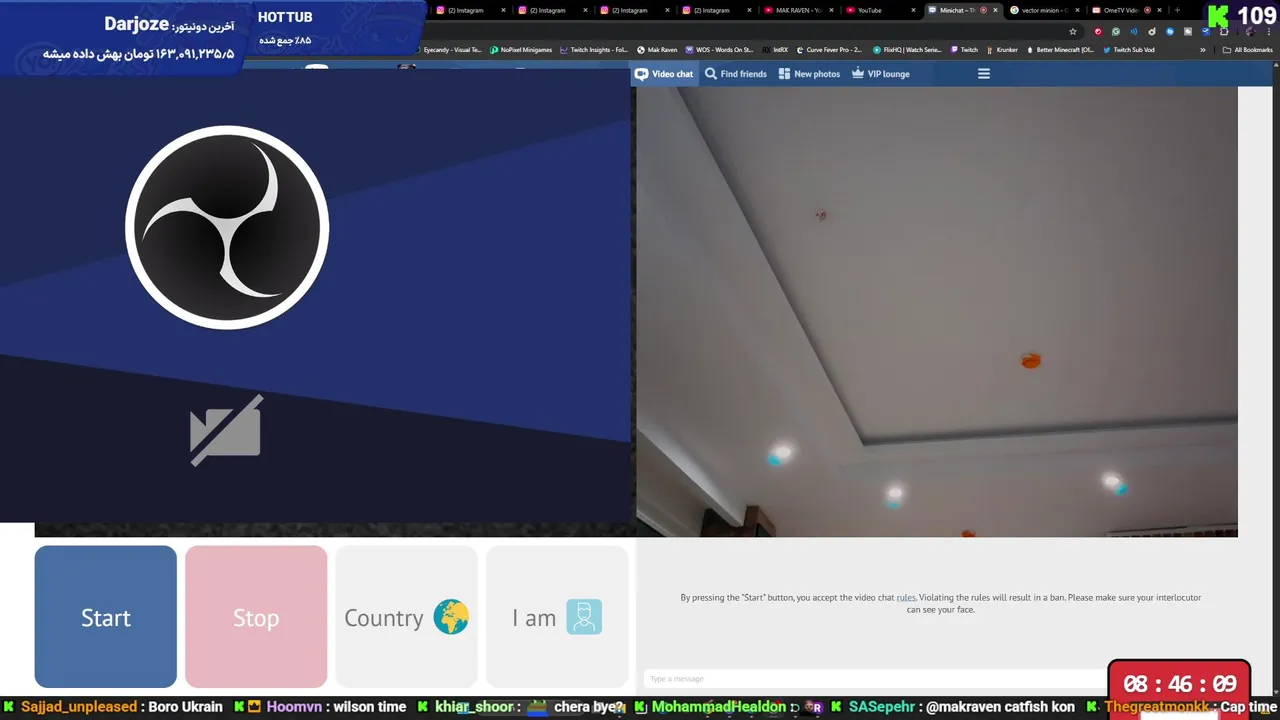The width and height of the screenshot is (1280, 720).
Task: Click the OBS logo in local preview
Action: pyautogui.click(x=227, y=227)
